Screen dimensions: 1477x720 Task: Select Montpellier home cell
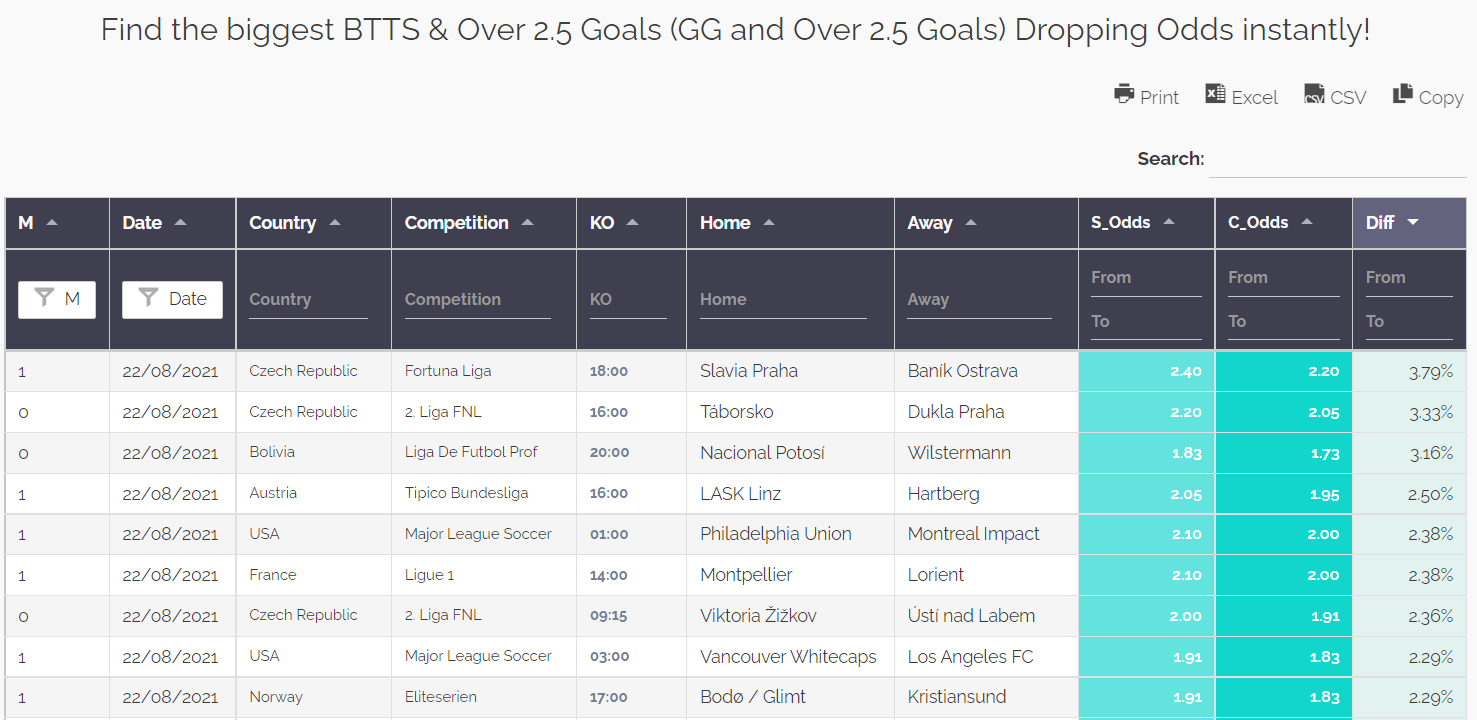(x=791, y=575)
